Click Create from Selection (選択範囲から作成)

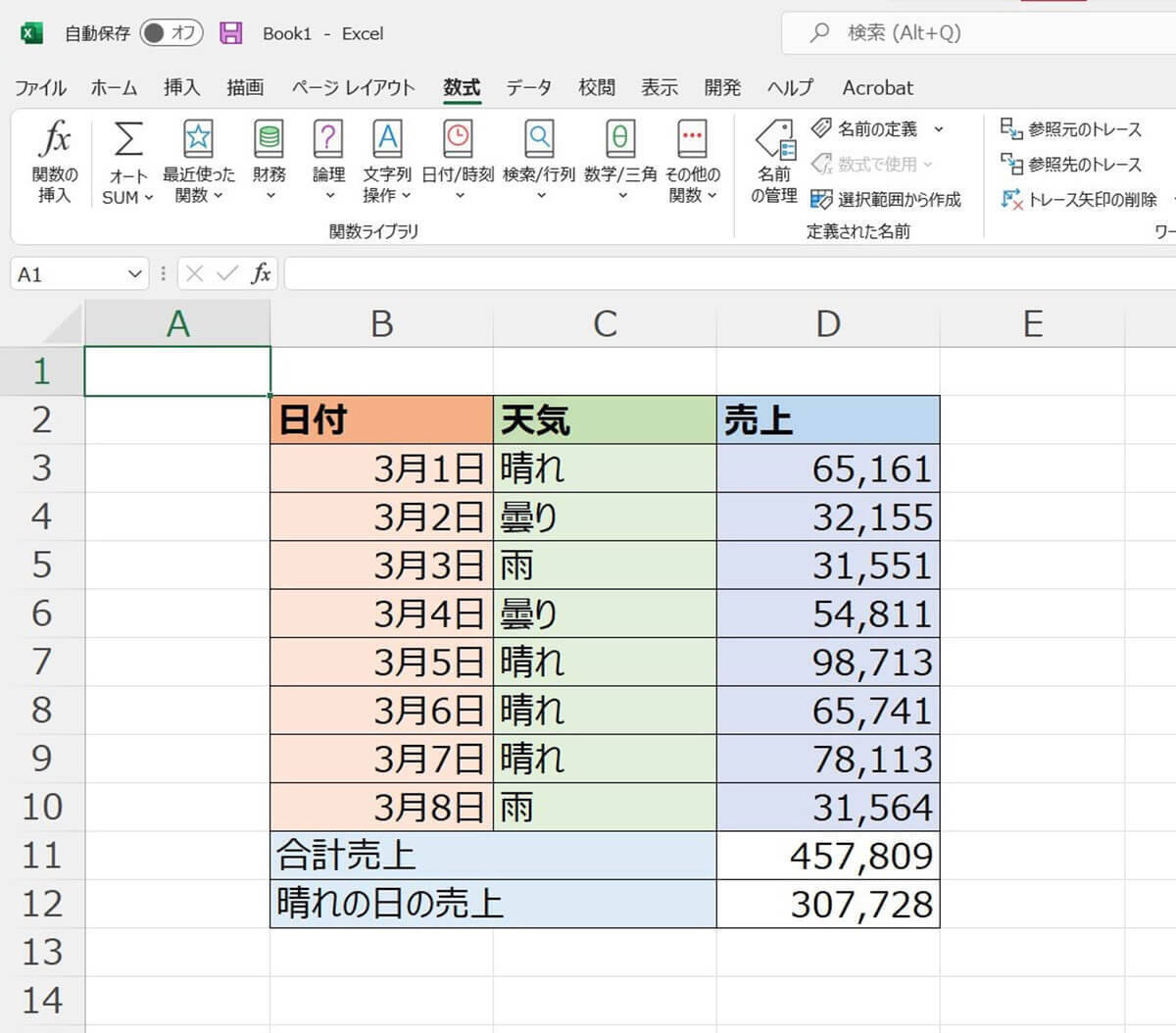pyautogui.click(x=887, y=200)
